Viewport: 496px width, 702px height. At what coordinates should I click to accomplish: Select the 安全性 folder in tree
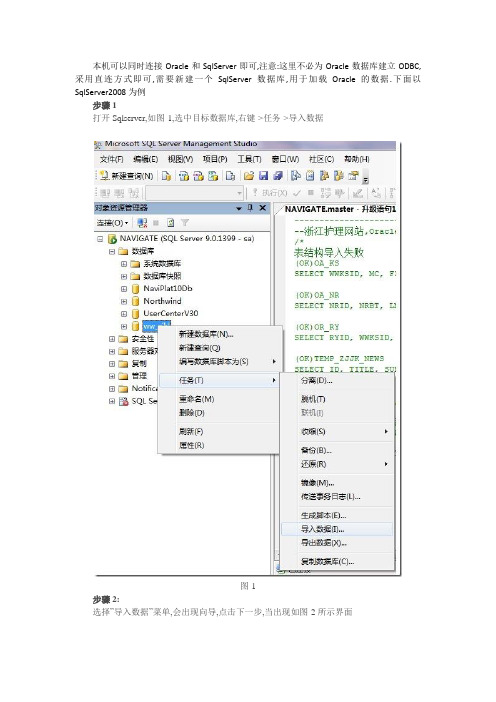pos(143,339)
